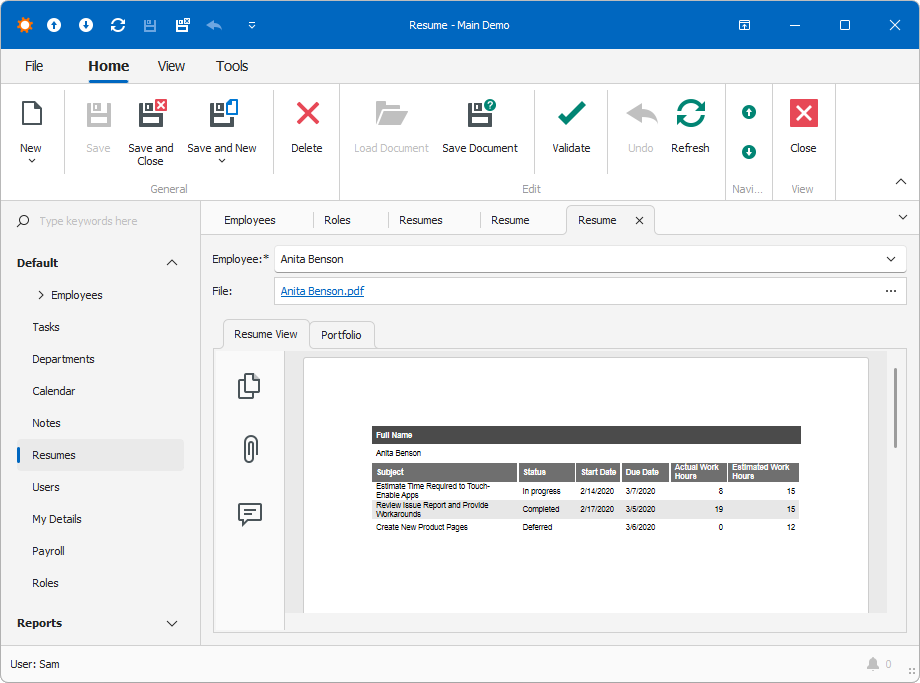Click the Save Document icon

(480, 114)
